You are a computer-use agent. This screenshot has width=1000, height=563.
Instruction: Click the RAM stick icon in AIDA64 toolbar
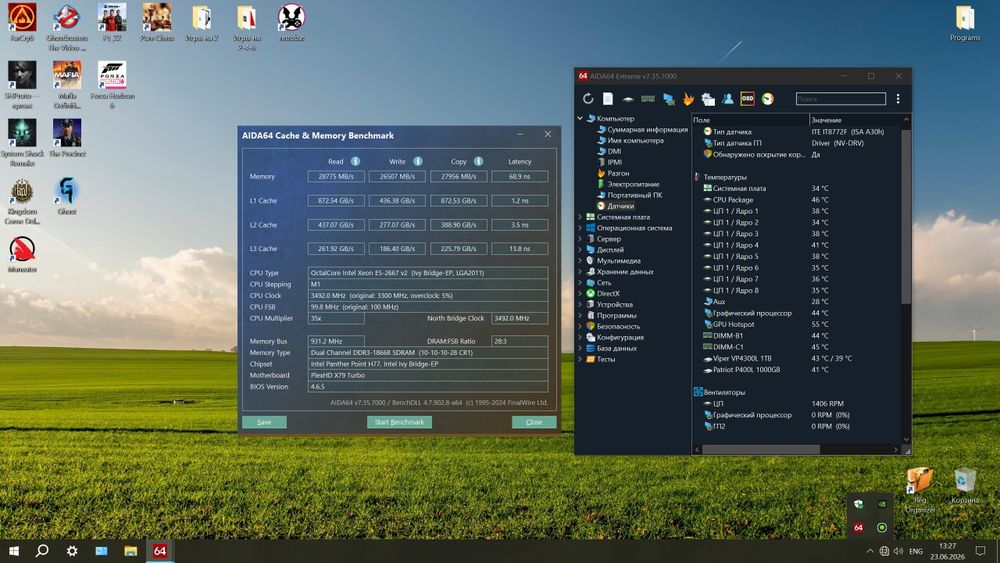648,99
